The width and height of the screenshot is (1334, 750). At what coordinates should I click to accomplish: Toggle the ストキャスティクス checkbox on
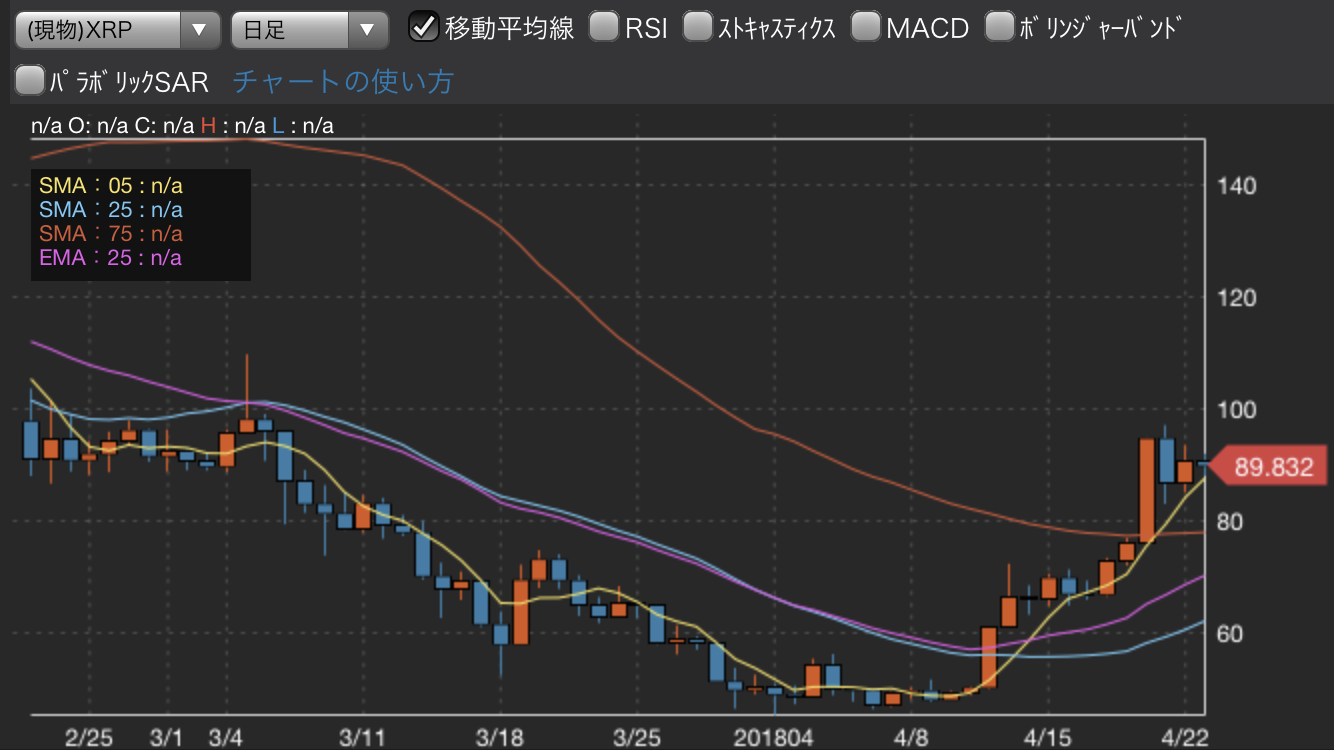coord(697,27)
